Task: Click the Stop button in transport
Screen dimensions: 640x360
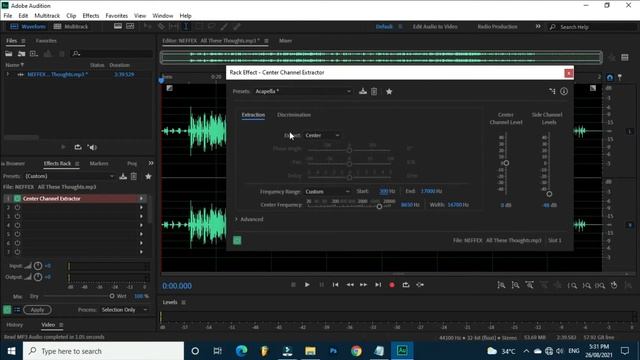Action: tap(293, 285)
